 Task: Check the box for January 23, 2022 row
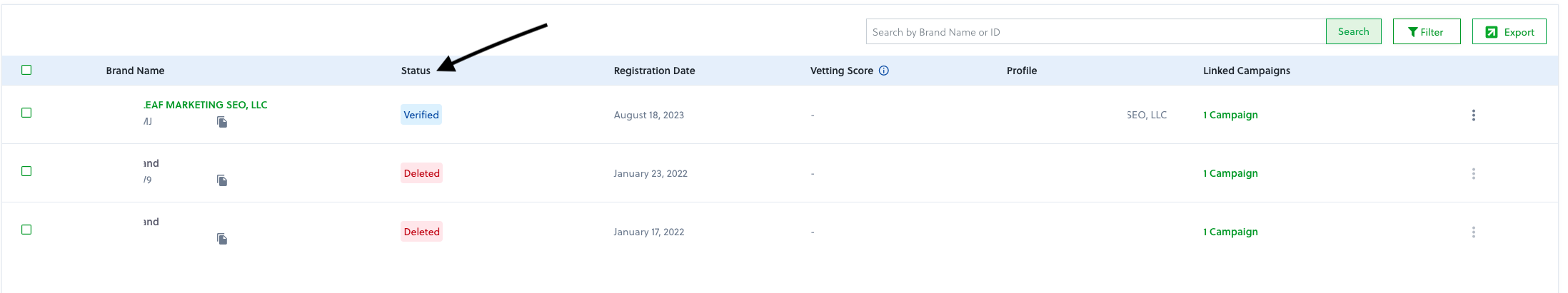click(x=26, y=171)
